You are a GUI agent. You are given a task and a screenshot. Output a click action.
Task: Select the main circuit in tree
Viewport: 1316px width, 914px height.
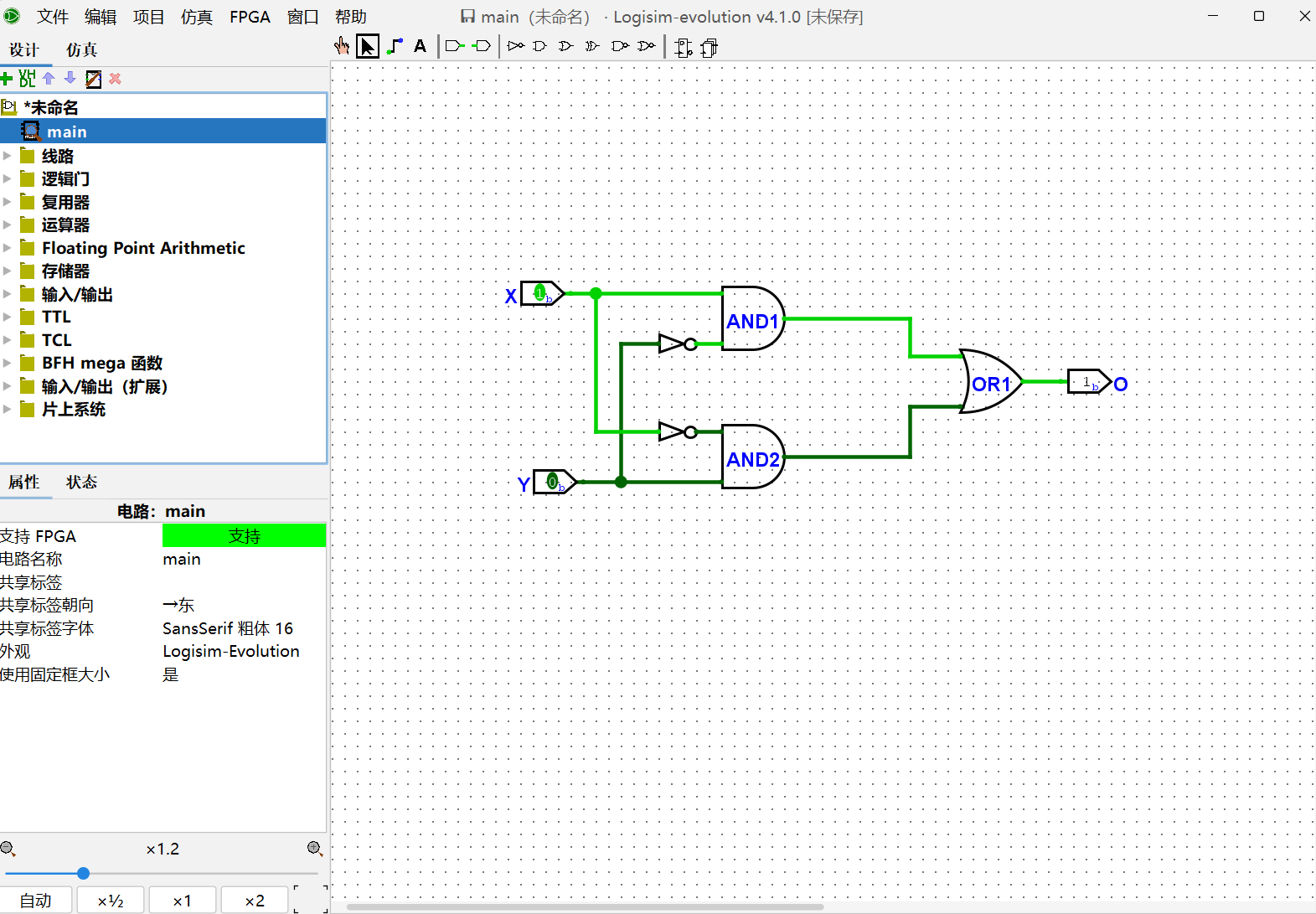(x=163, y=132)
